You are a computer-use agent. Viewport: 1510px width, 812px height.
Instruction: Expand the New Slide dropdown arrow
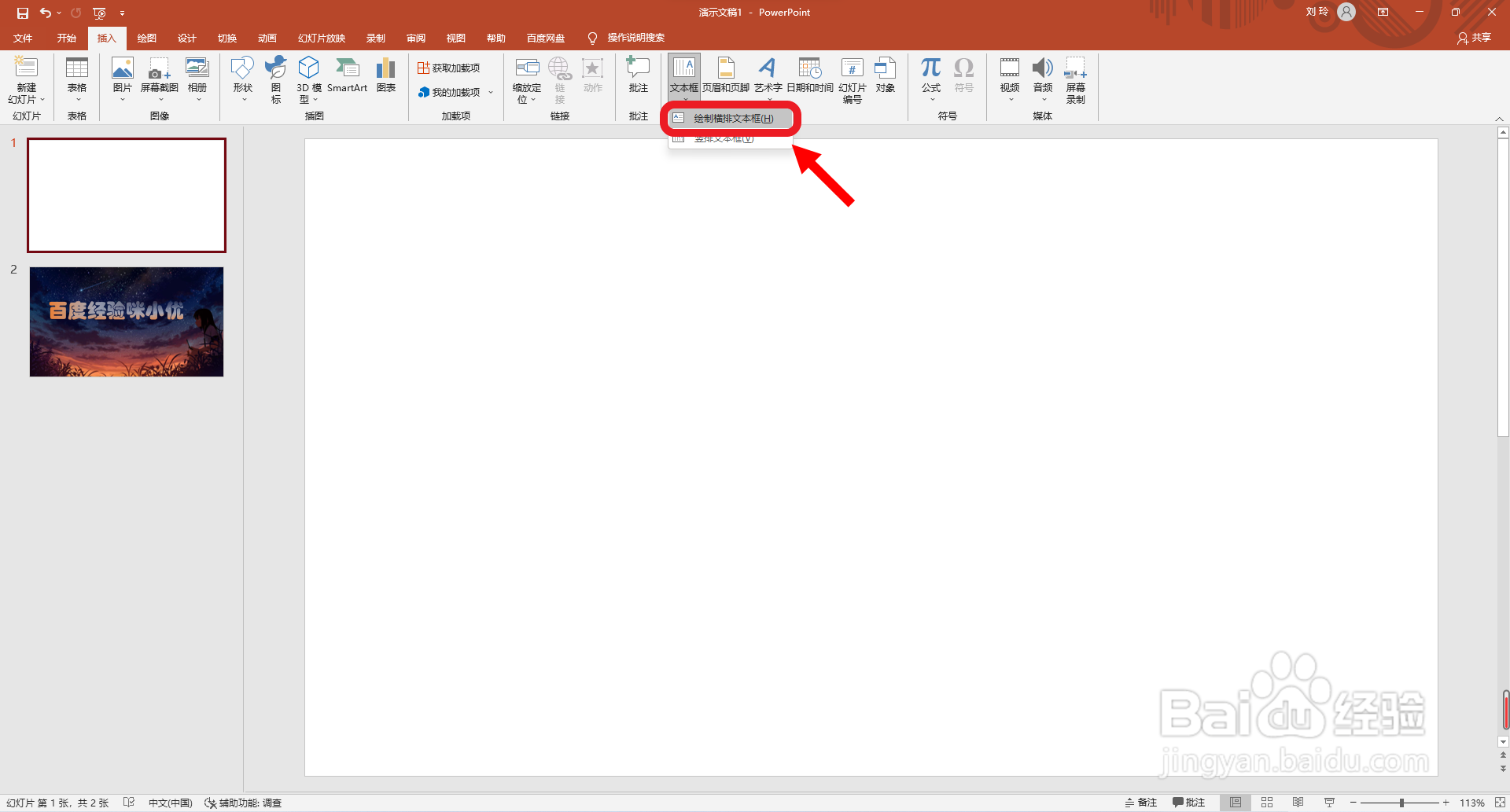[x=42, y=100]
